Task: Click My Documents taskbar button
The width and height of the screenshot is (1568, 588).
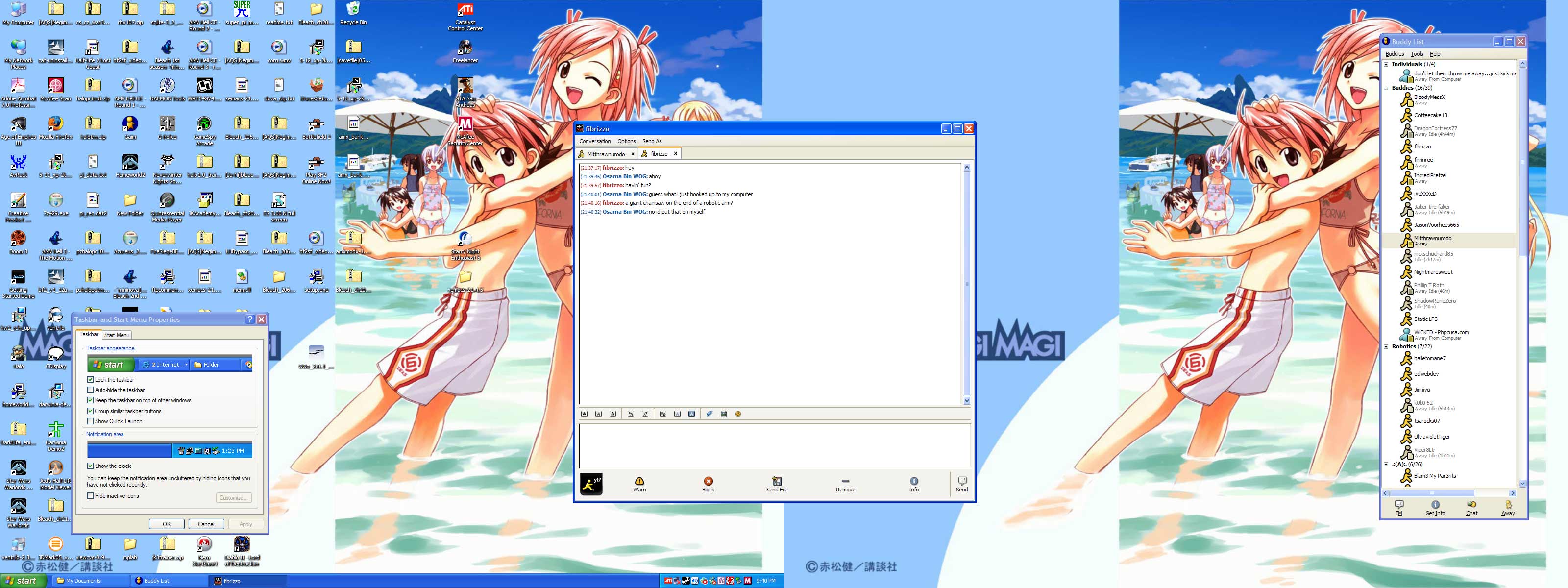Action: coord(90,581)
